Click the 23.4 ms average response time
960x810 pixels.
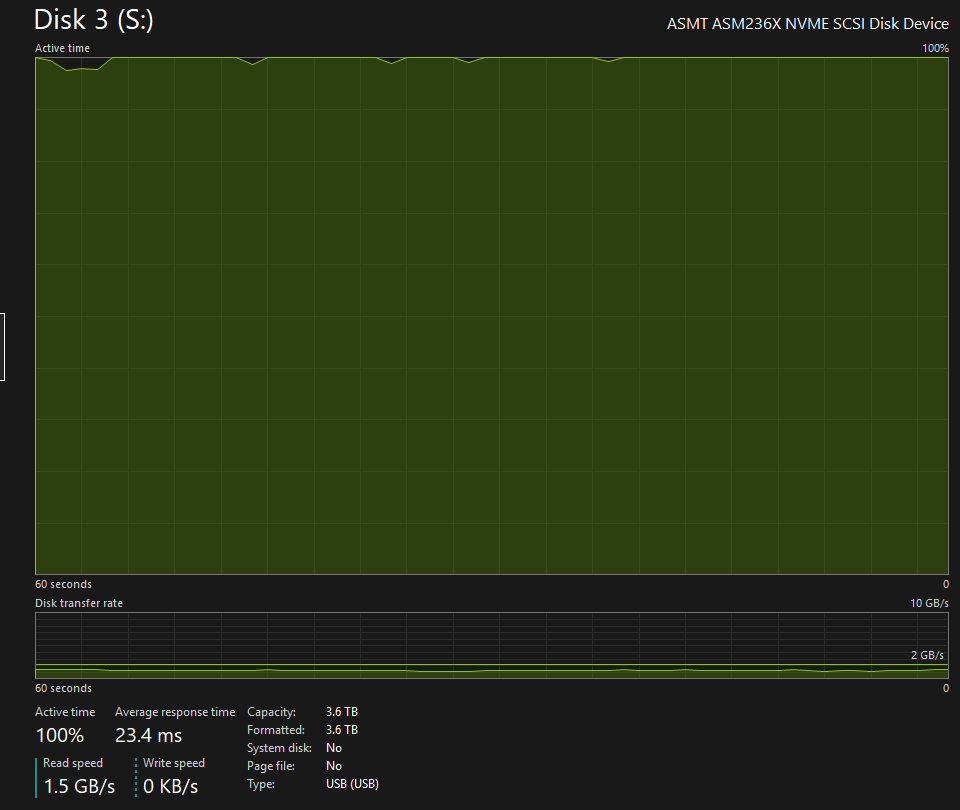pyautogui.click(x=149, y=736)
